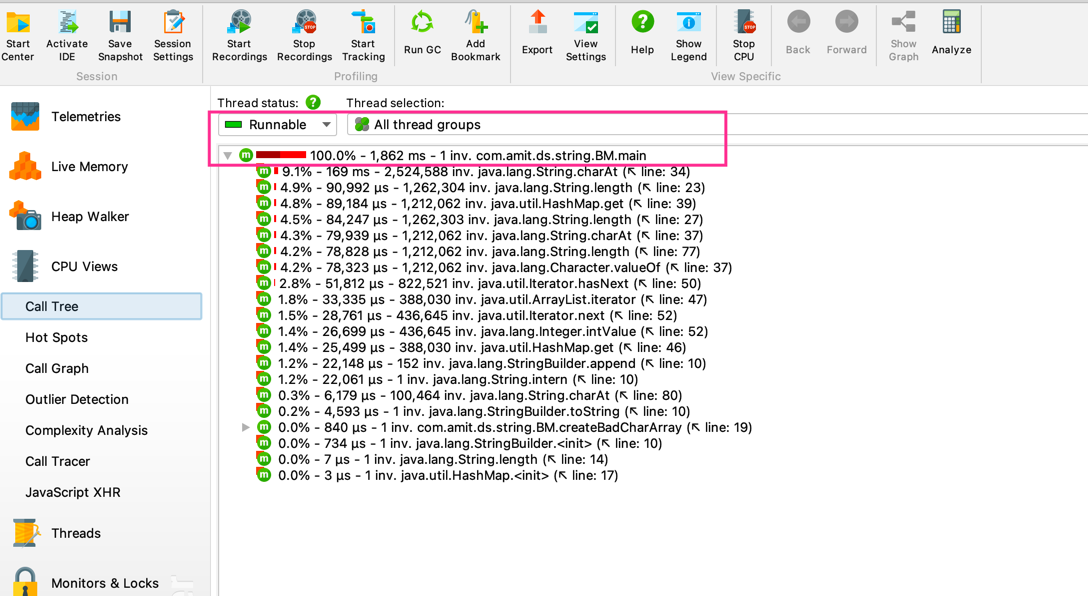Stop CPU recording
The image size is (1088, 596).
tap(744, 36)
